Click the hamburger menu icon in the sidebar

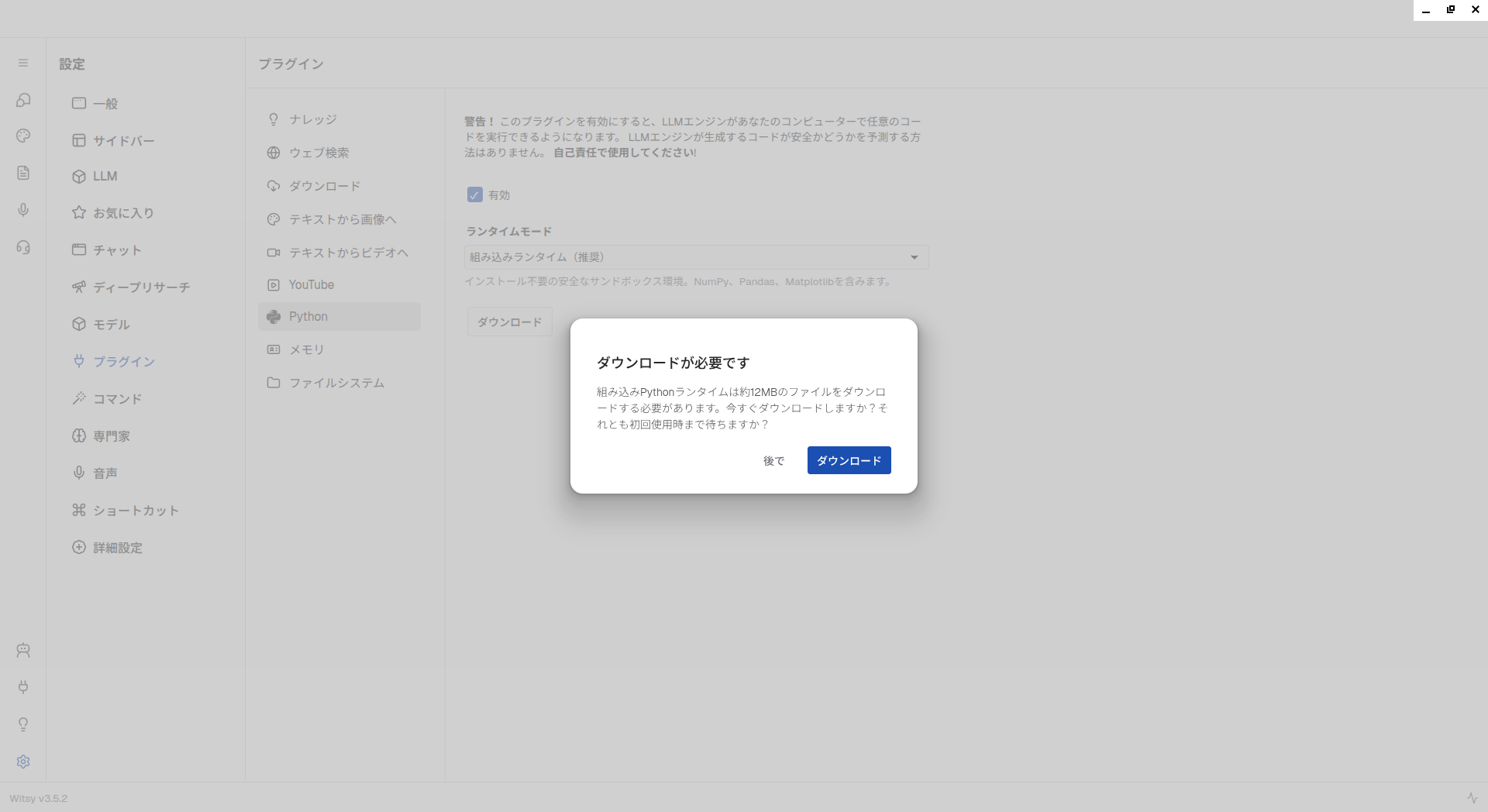point(23,63)
